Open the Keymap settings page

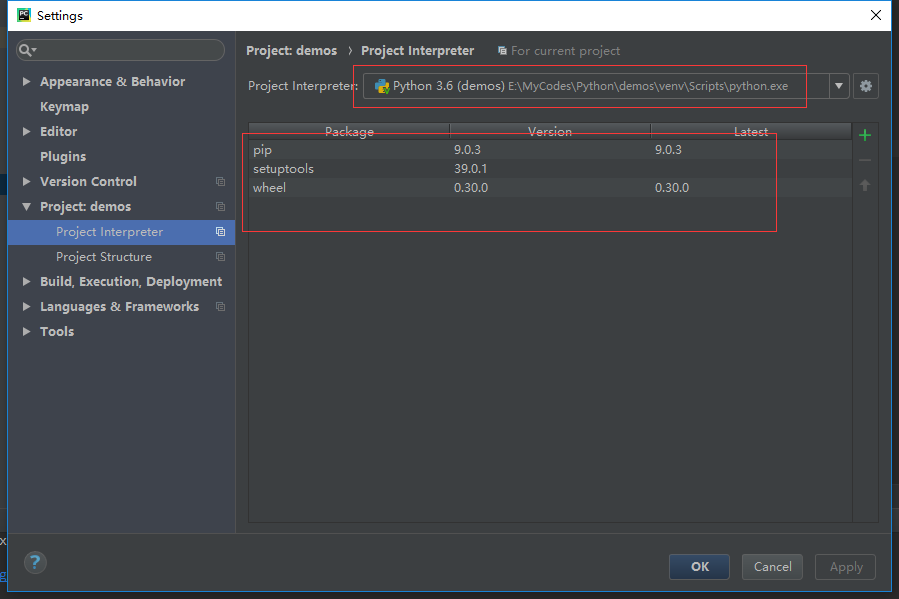[x=64, y=107]
